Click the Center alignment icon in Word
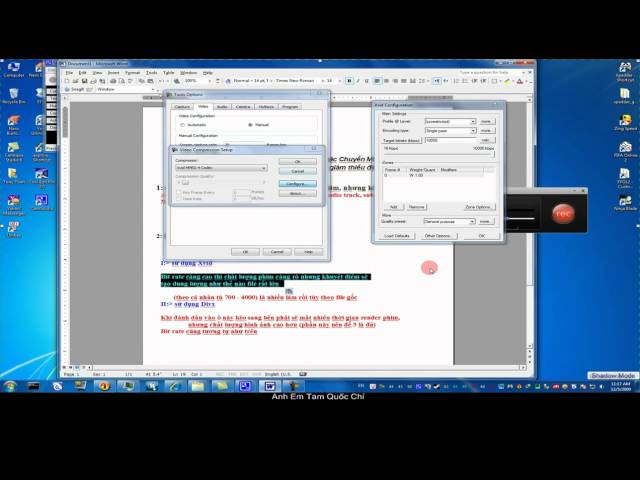Viewport: 640px width, 480px height. click(386, 81)
